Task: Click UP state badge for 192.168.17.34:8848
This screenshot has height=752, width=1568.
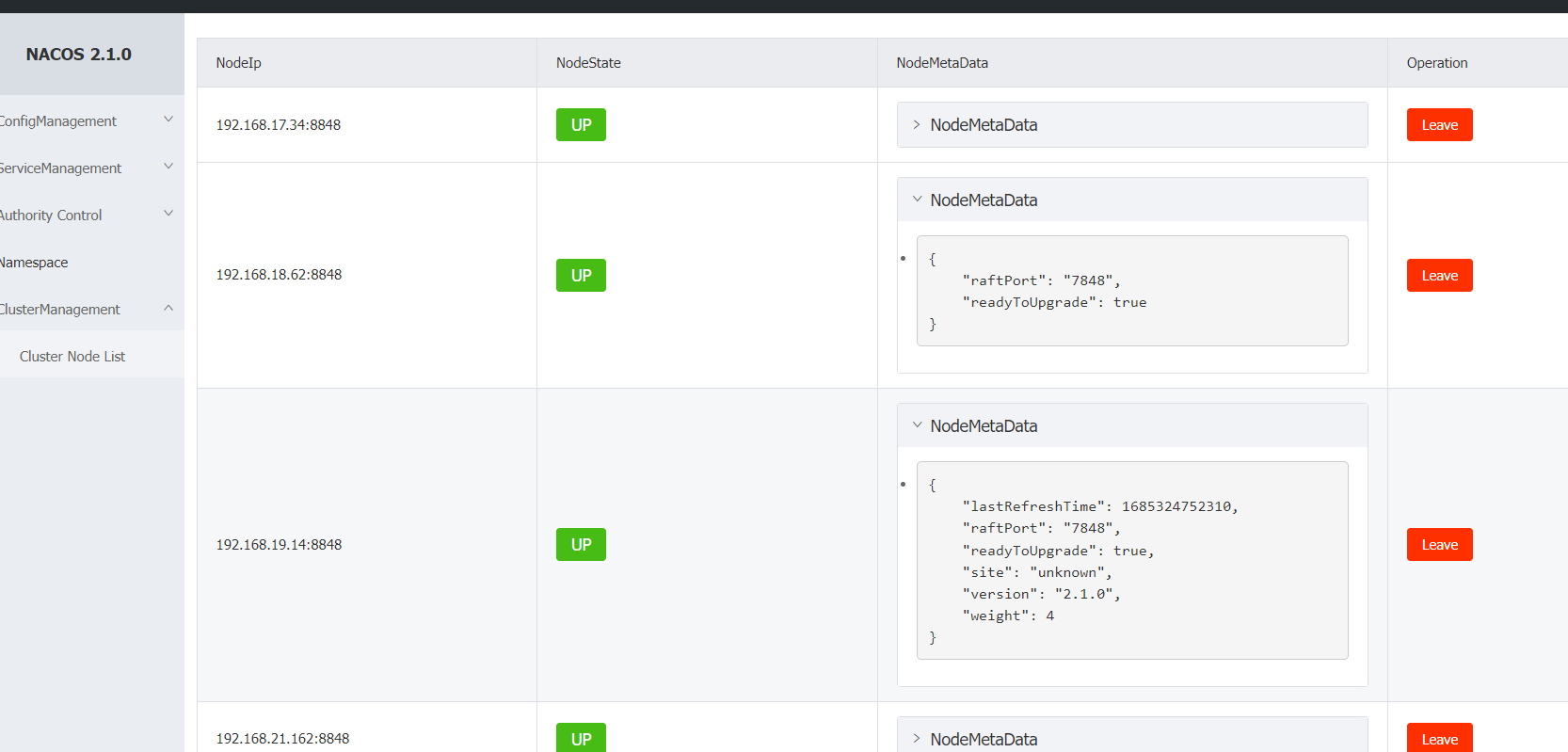Action: (x=581, y=124)
